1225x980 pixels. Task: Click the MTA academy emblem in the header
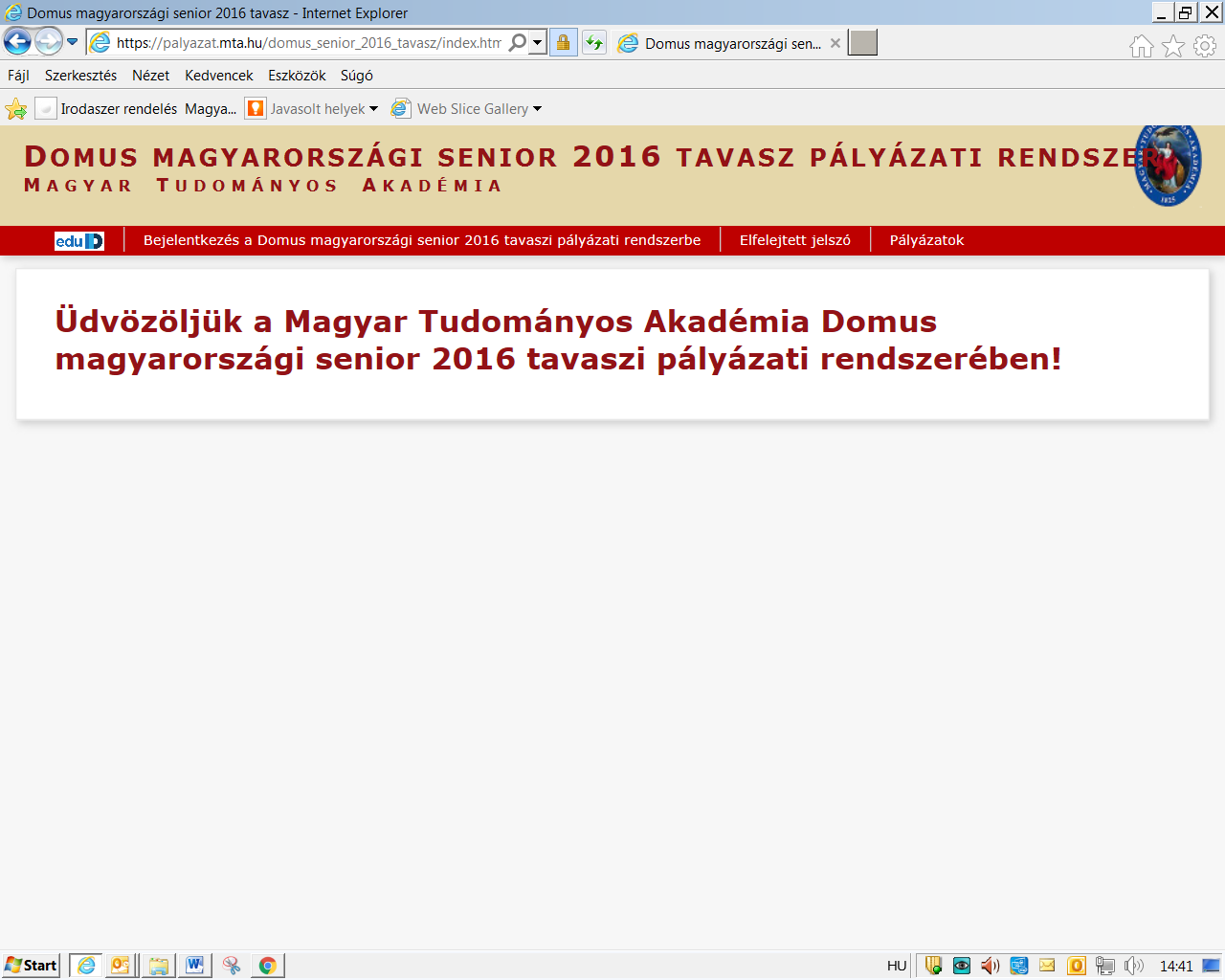tap(1168, 165)
